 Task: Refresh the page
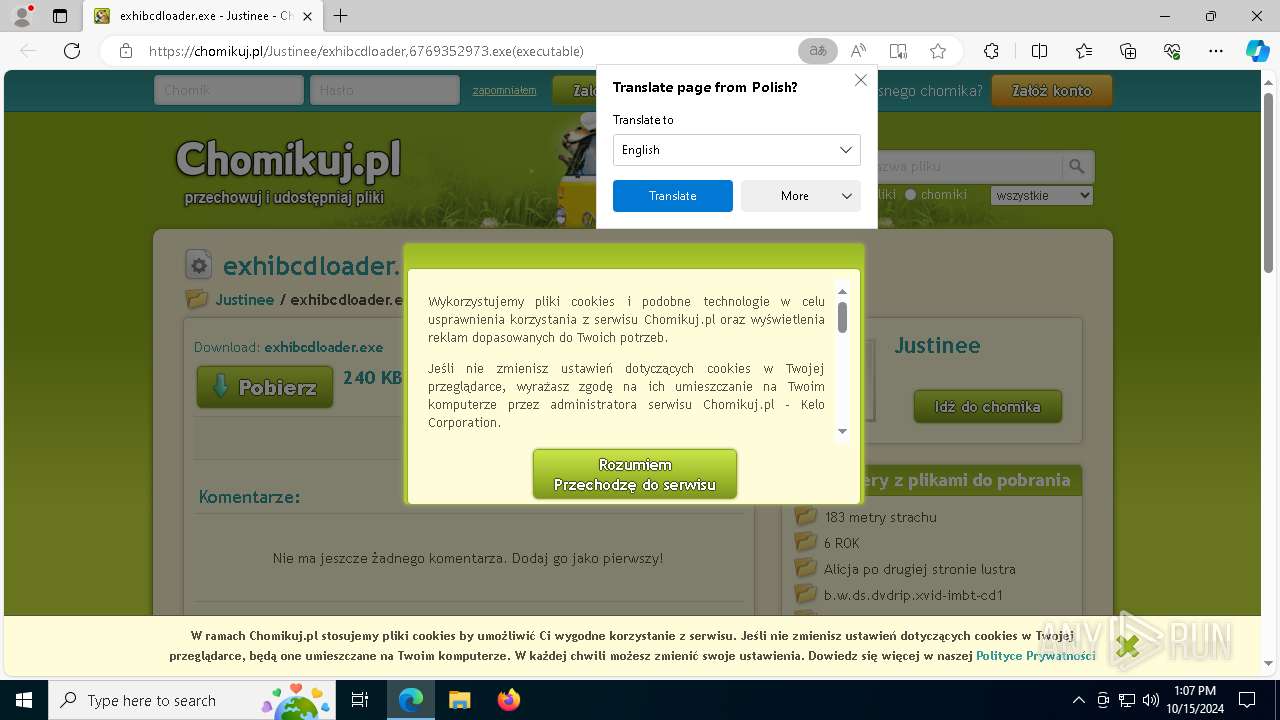point(72,51)
